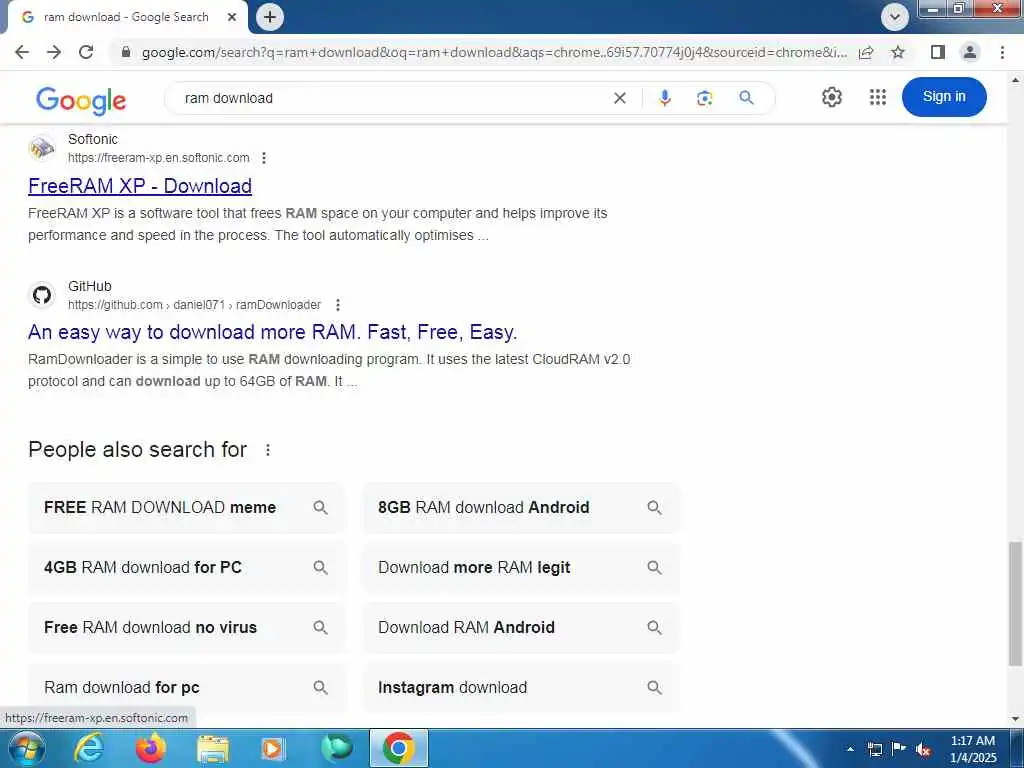Viewport: 1024px width, 768px height.
Task: Sign in to Google
Action: tap(944, 97)
